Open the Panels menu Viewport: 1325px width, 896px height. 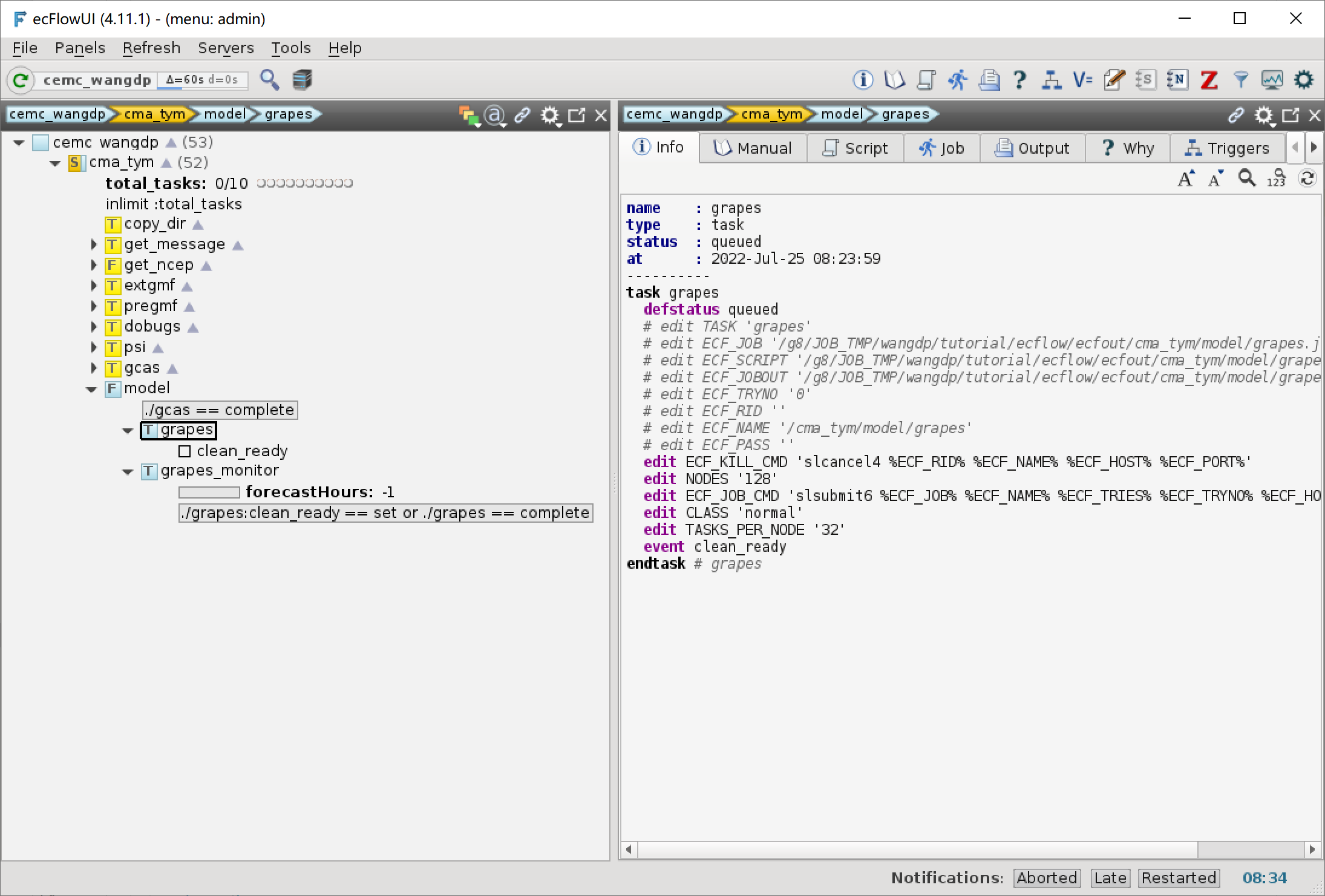(80, 48)
